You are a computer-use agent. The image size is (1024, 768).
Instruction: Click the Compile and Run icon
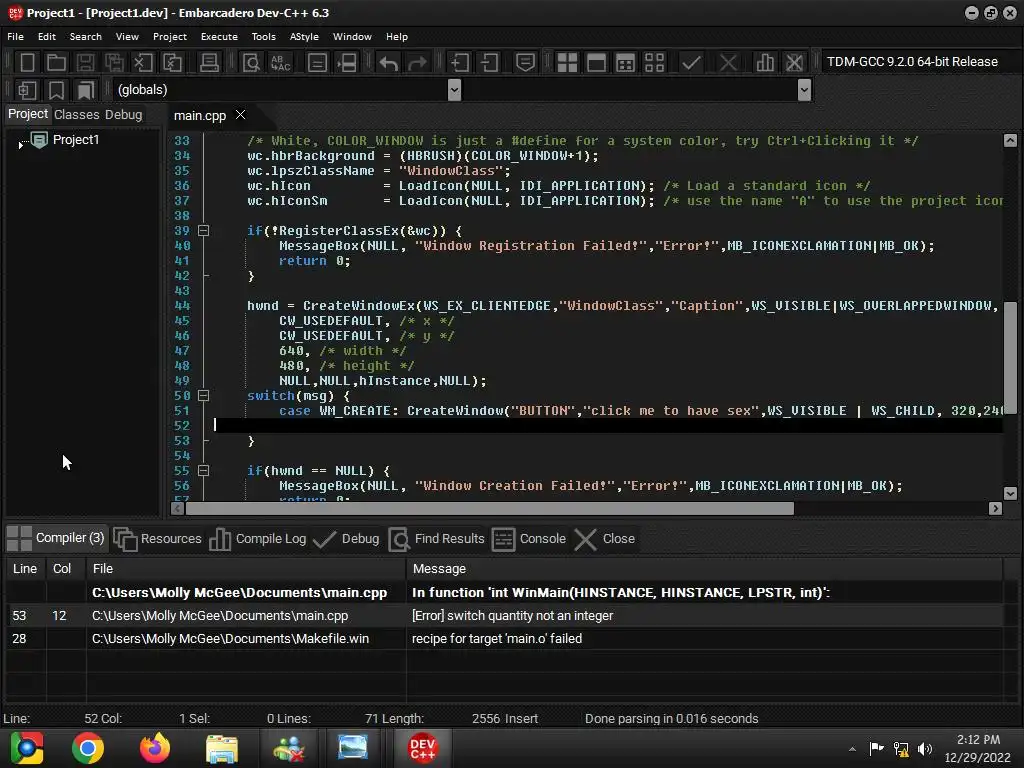point(625,63)
